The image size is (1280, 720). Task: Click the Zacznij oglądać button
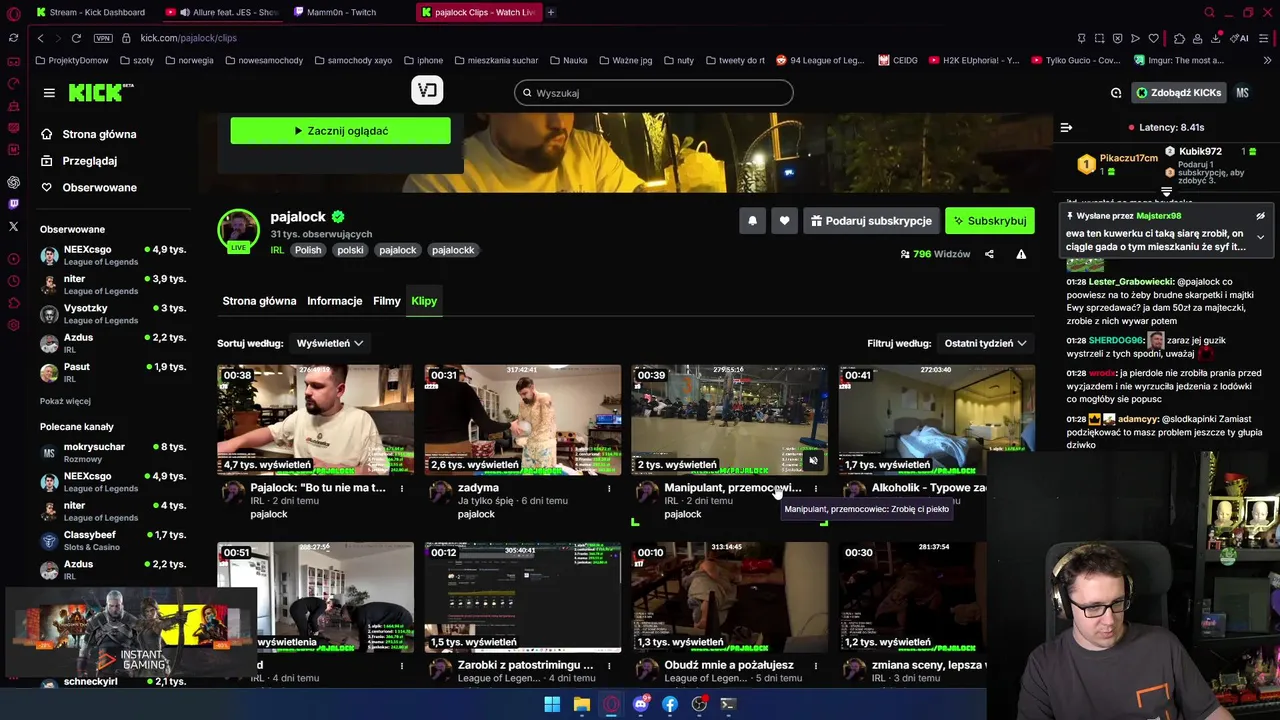click(340, 131)
